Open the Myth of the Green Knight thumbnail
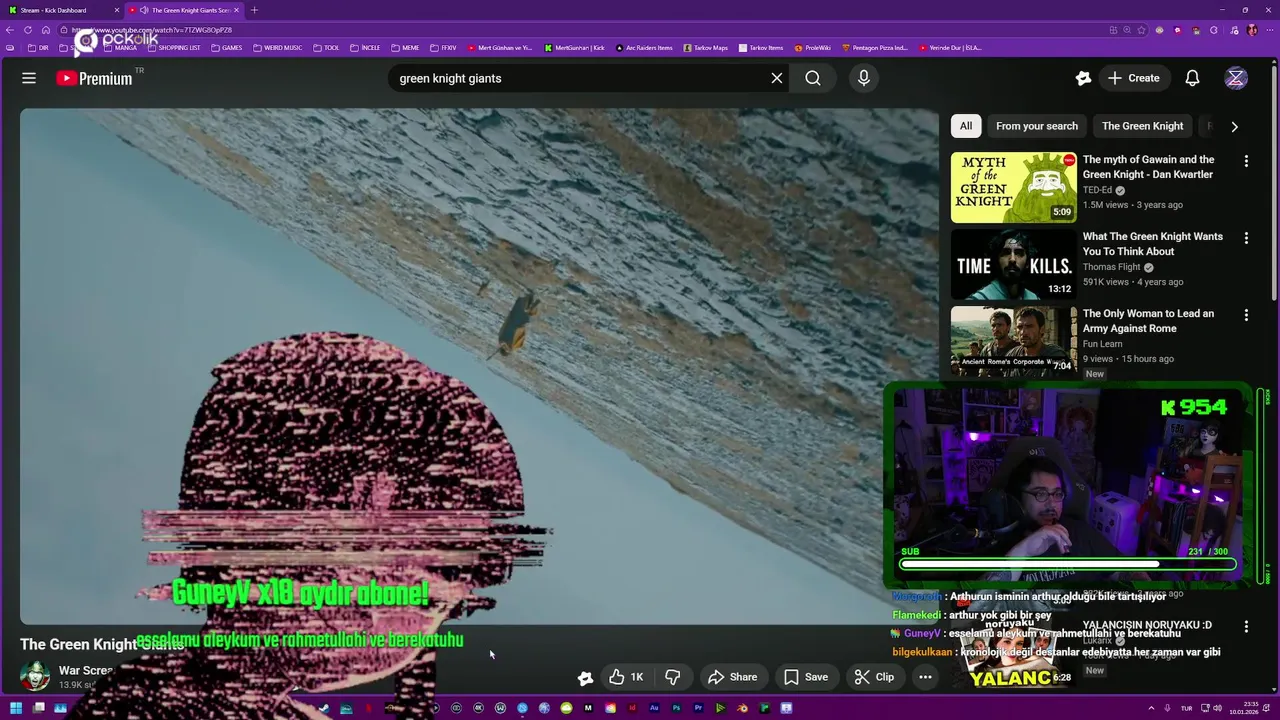1280x720 pixels. [x=1013, y=187]
